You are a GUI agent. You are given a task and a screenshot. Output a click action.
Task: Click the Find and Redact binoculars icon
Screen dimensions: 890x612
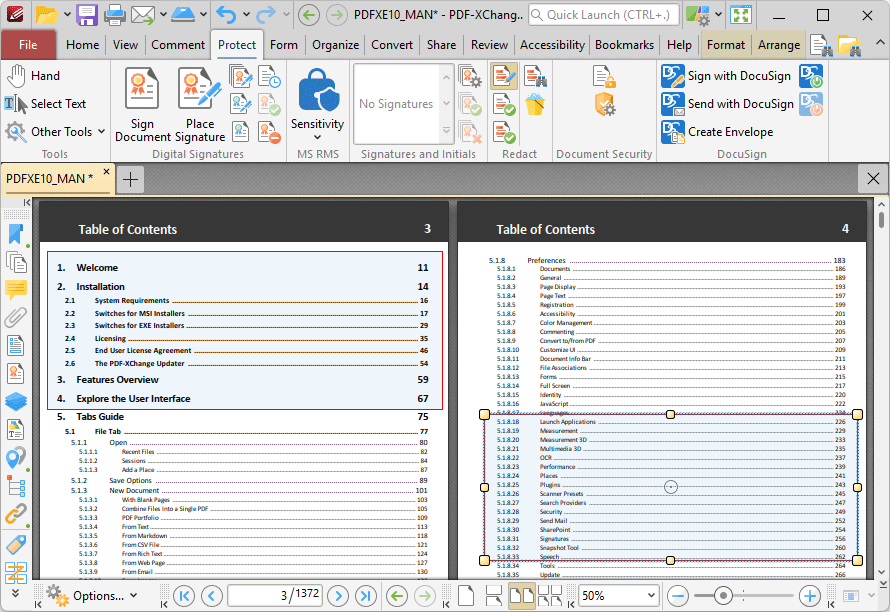tap(535, 76)
